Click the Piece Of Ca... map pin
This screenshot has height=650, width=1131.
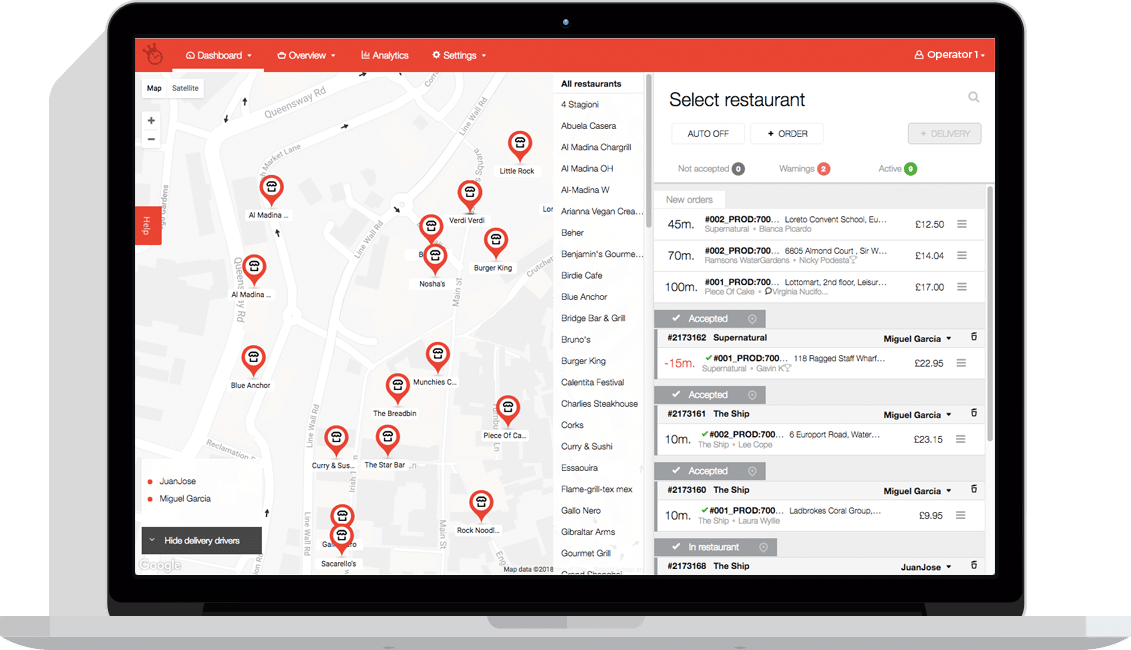[x=508, y=410]
